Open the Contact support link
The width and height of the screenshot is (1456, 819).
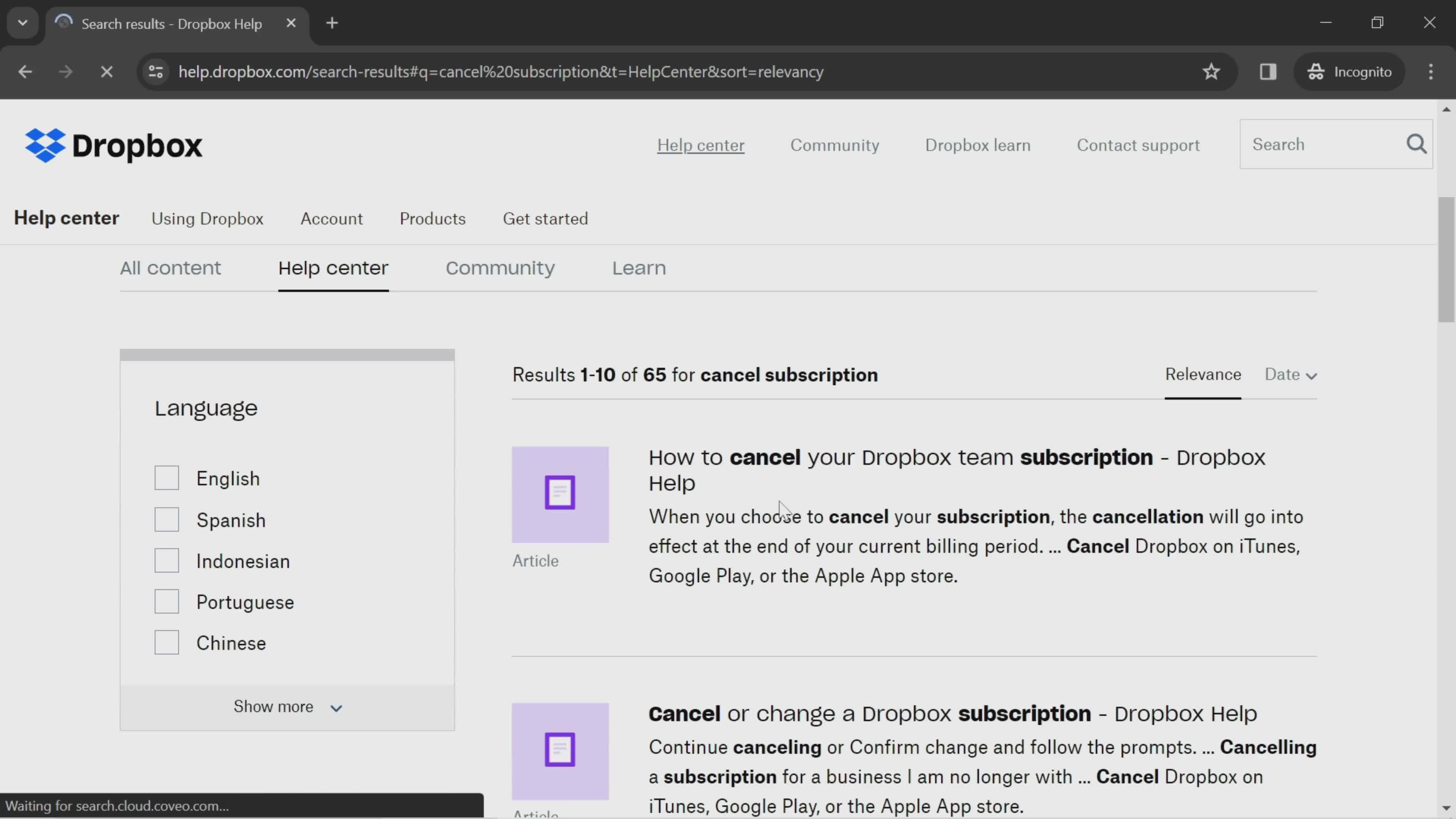(x=1138, y=145)
